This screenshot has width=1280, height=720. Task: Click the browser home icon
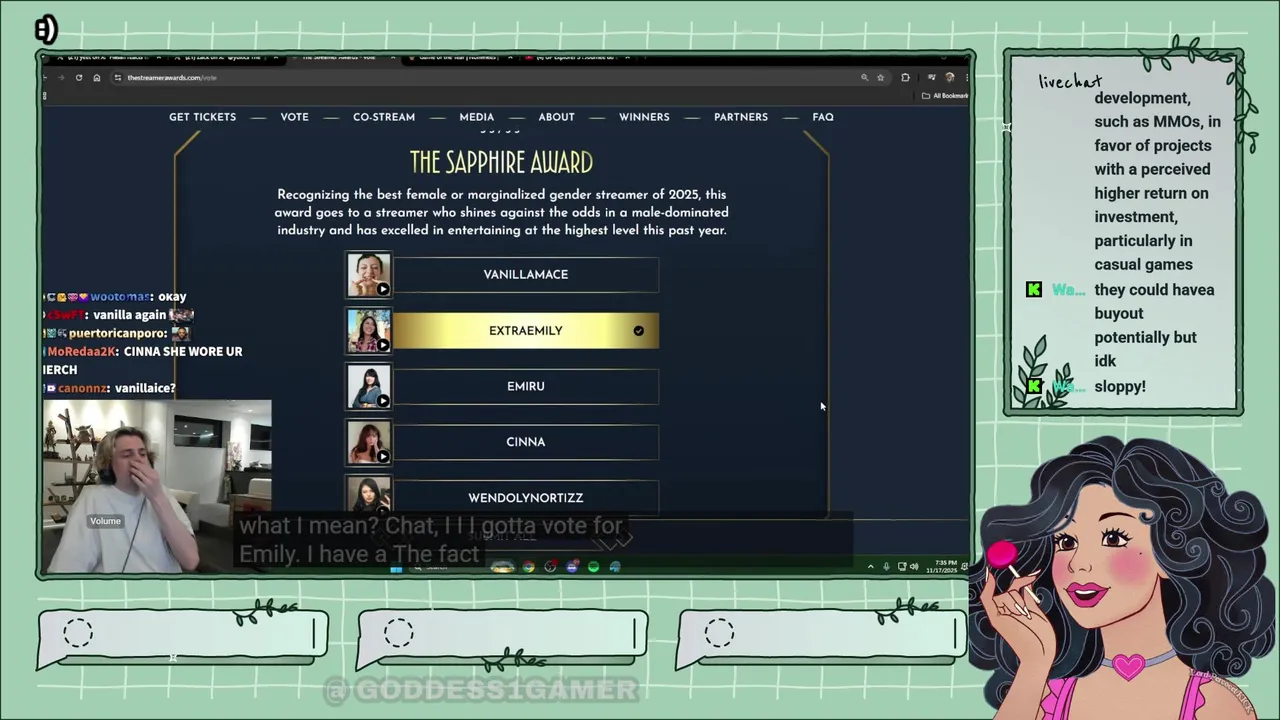(96, 78)
